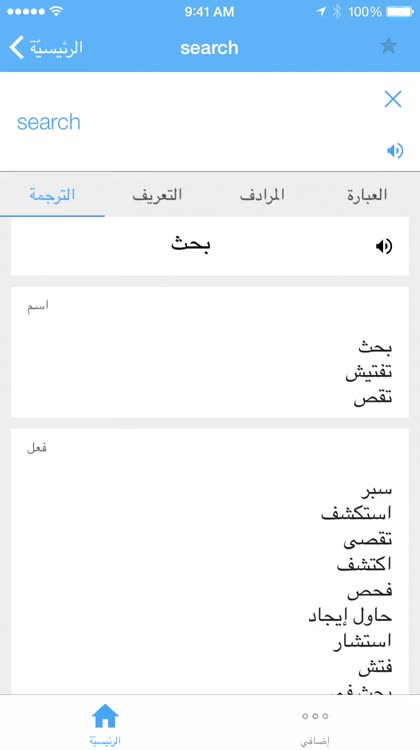Switch to the المرادف tab
This screenshot has width=420, height=750.
pyautogui.click(x=262, y=195)
